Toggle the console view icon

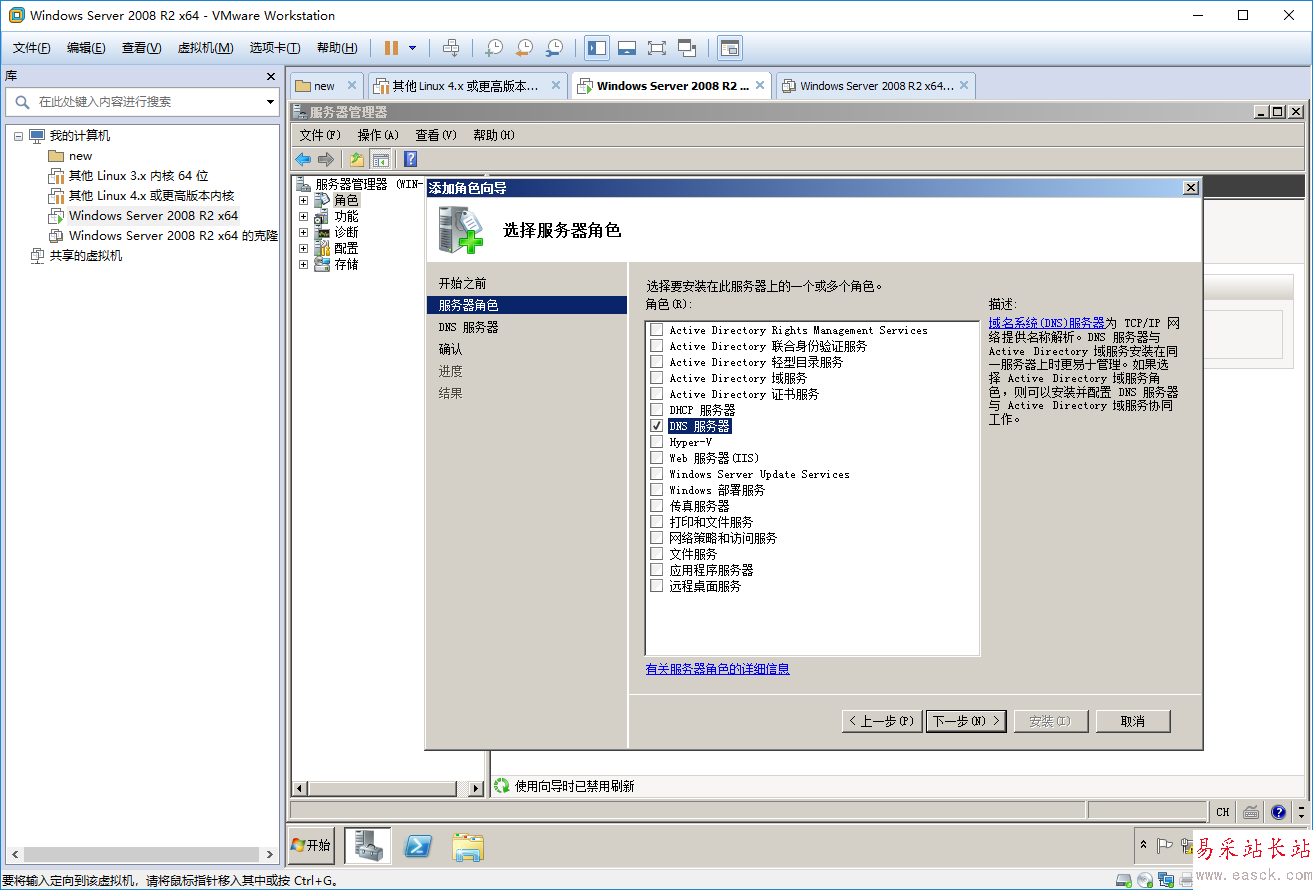point(730,48)
